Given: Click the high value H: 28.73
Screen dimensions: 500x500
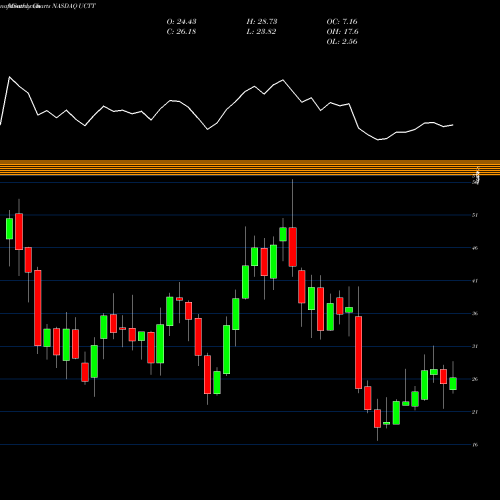Looking at the screenshot, I should [x=262, y=21].
